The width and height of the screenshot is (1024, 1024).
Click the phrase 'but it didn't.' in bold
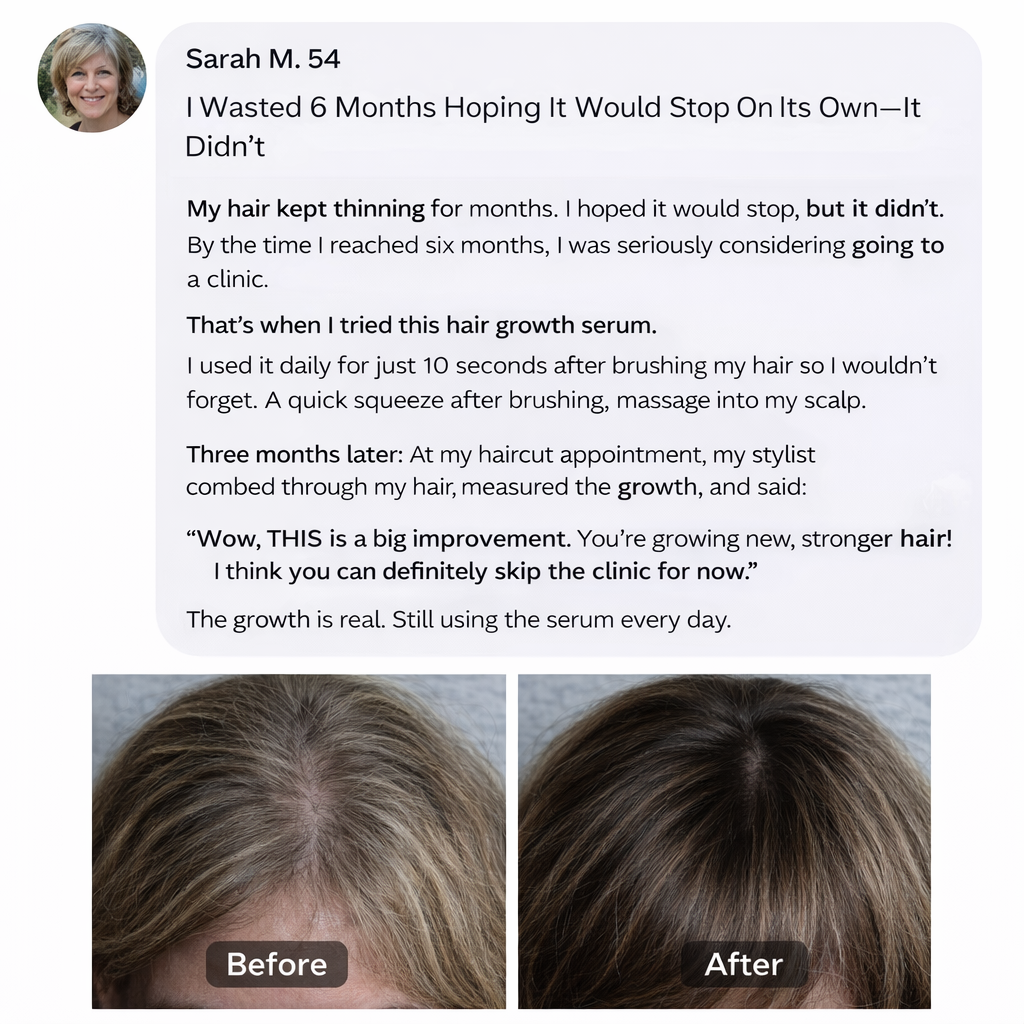pos(874,209)
